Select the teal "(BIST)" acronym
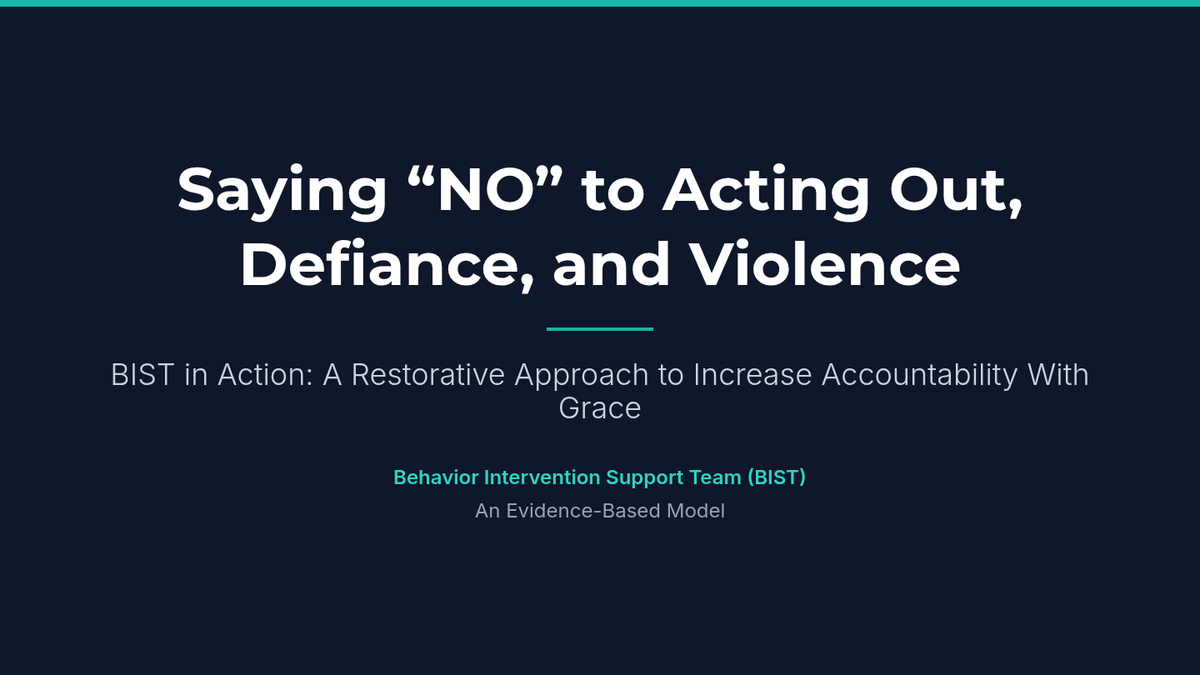 point(776,477)
